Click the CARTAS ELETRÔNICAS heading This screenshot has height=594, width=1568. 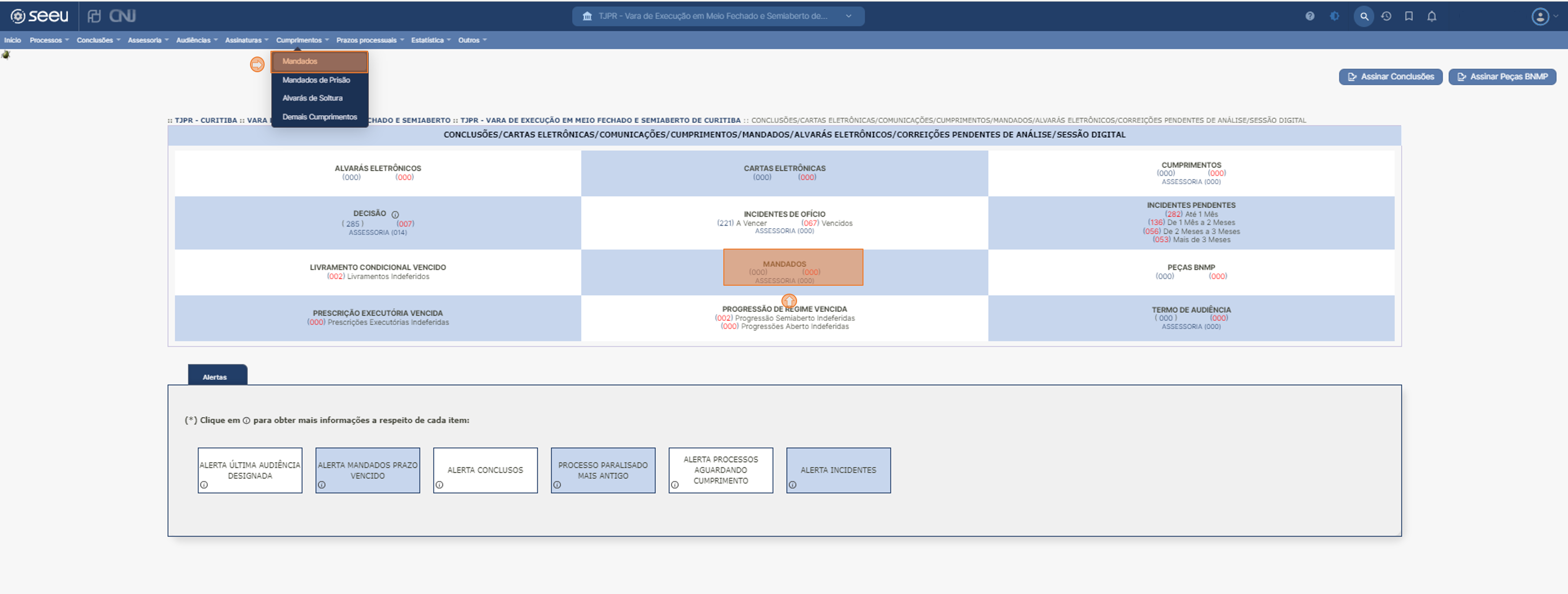point(785,169)
